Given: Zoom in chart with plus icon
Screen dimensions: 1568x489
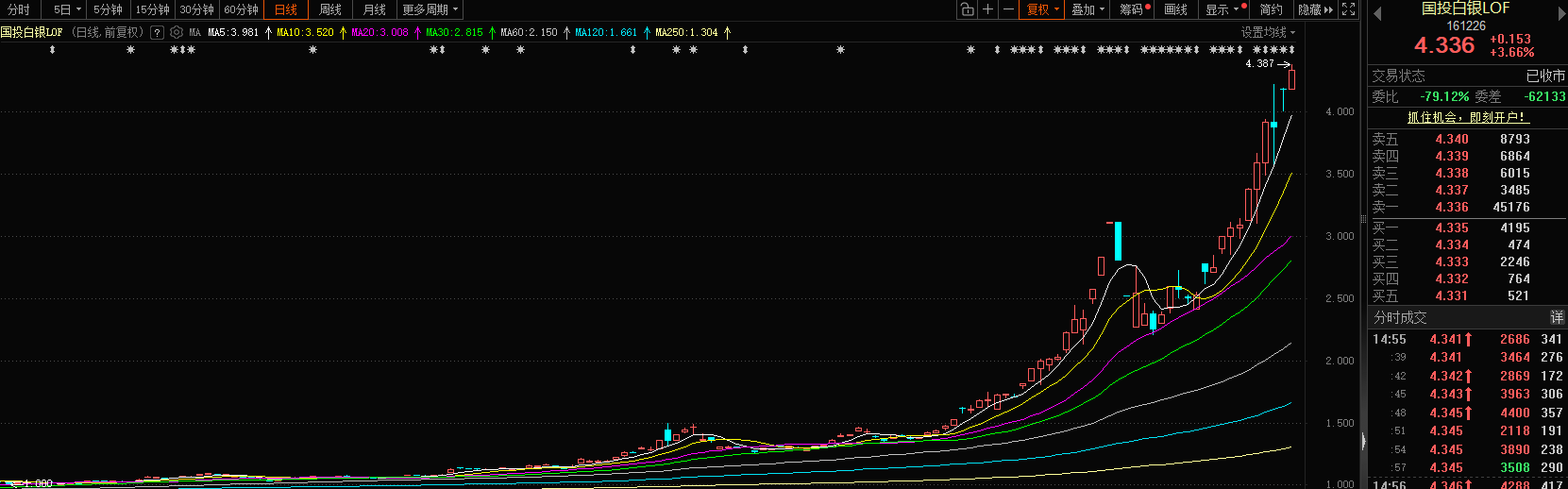Looking at the screenshot, I should pyautogui.click(x=987, y=9).
